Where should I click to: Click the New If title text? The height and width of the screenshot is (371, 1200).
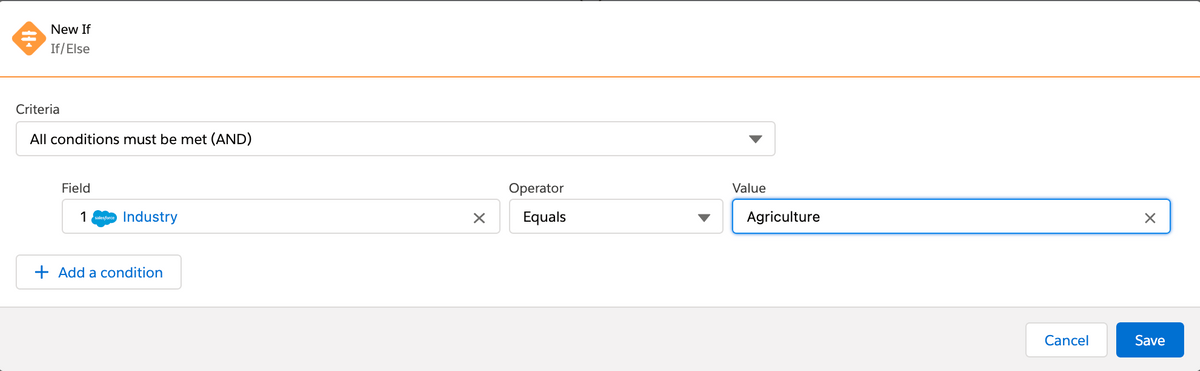(71, 30)
